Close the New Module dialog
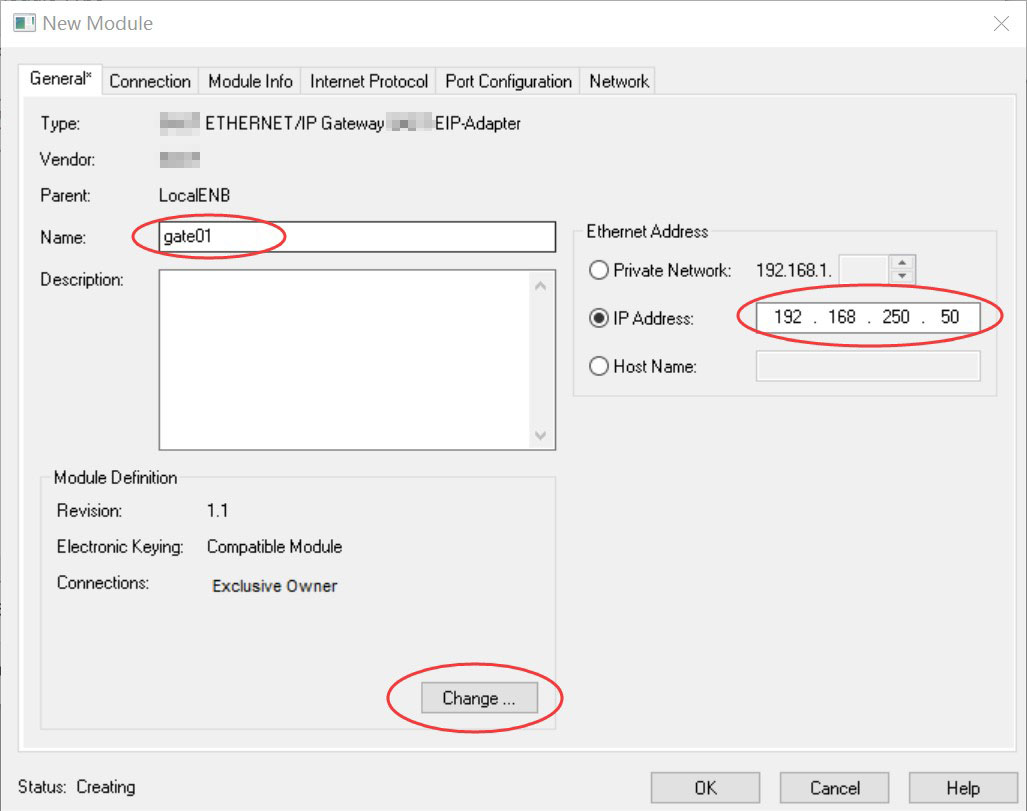 pyautogui.click(x=1001, y=23)
